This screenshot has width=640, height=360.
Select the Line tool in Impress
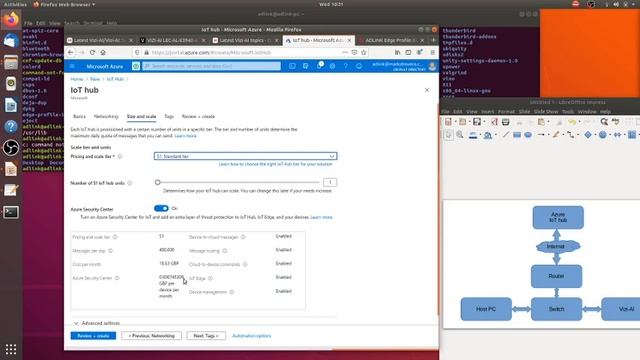coord(506,135)
